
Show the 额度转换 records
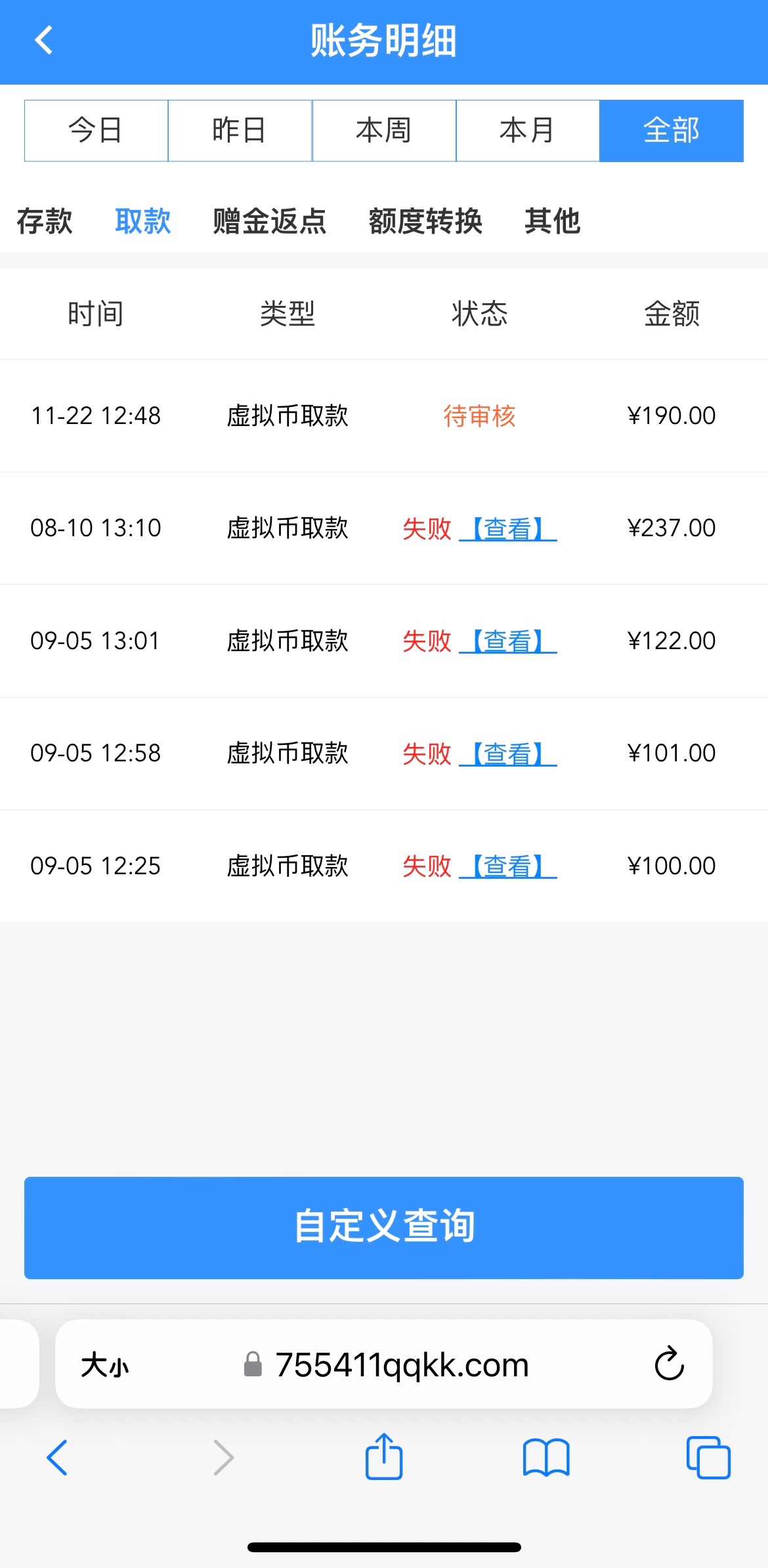point(425,221)
